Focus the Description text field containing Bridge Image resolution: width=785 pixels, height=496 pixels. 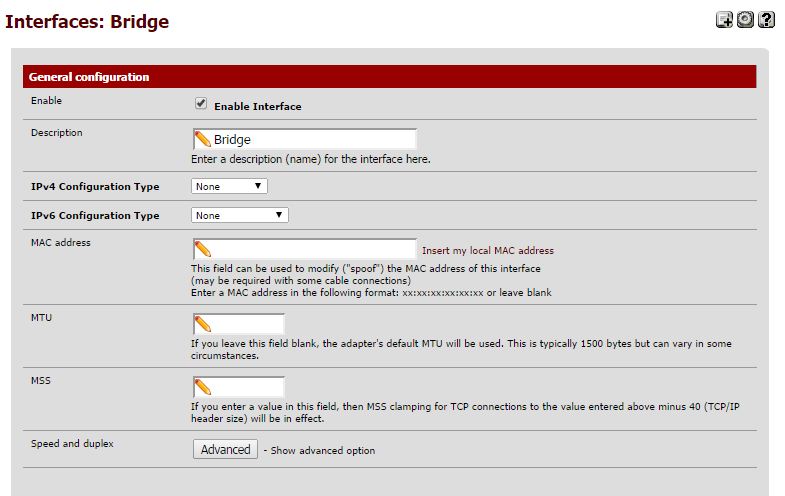[x=304, y=139]
